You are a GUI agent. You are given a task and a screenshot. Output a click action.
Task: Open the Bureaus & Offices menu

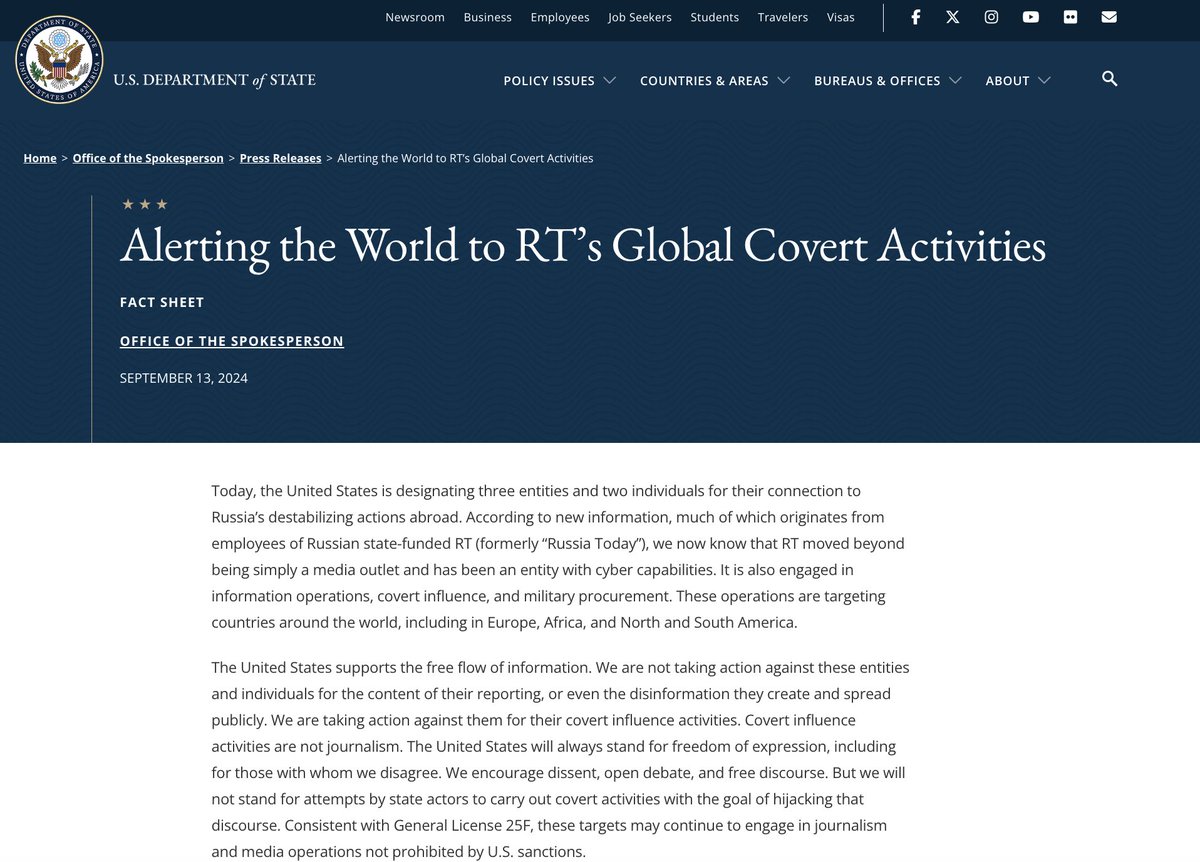(877, 80)
